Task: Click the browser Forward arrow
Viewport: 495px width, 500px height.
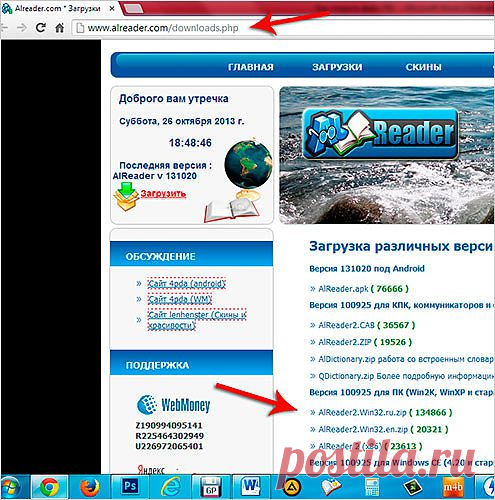Action: tap(22, 28)
